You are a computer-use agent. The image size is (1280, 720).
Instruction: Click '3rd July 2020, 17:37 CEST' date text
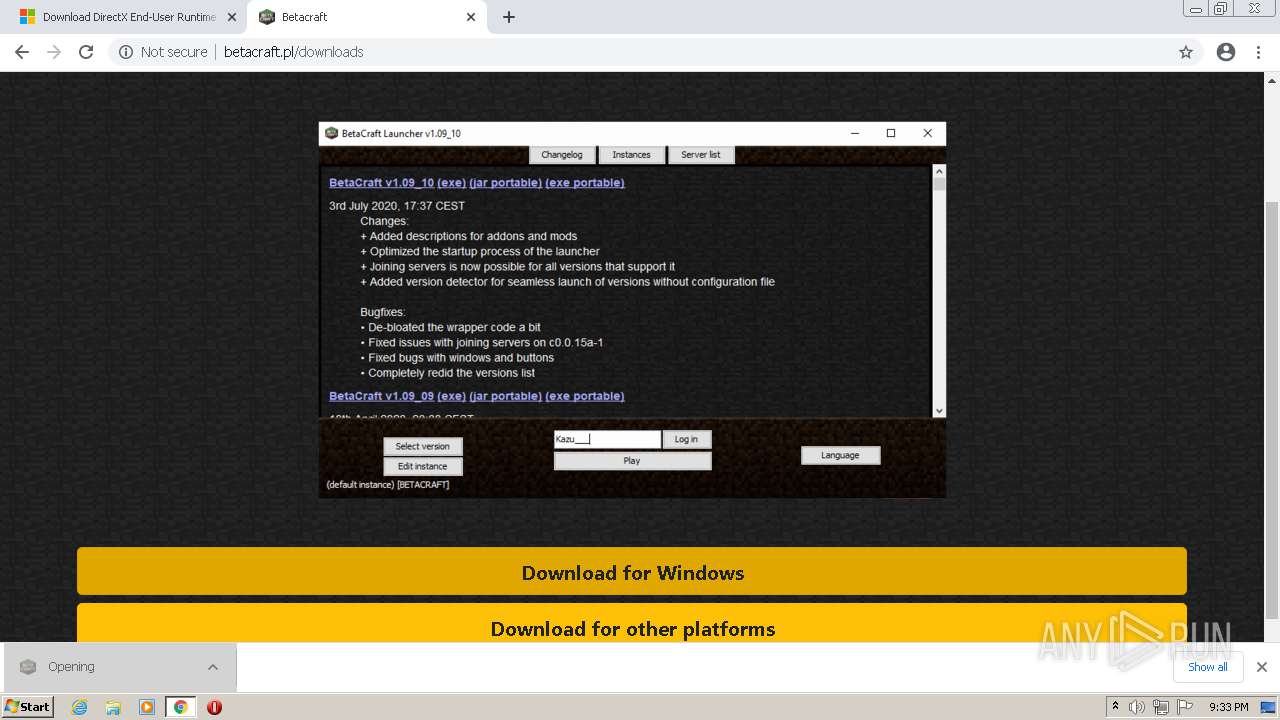(397, 206)
